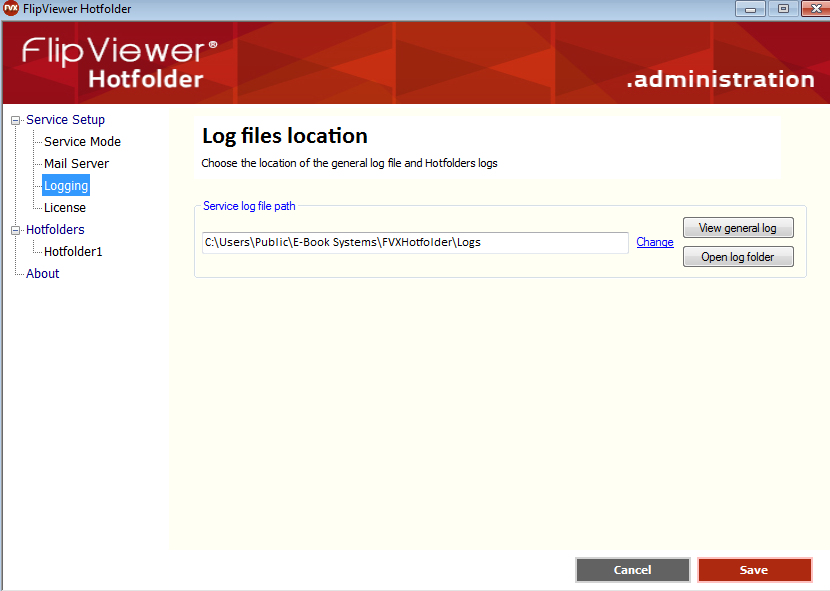
Task: Select the Logging tree item
Action: coord(66,185)
